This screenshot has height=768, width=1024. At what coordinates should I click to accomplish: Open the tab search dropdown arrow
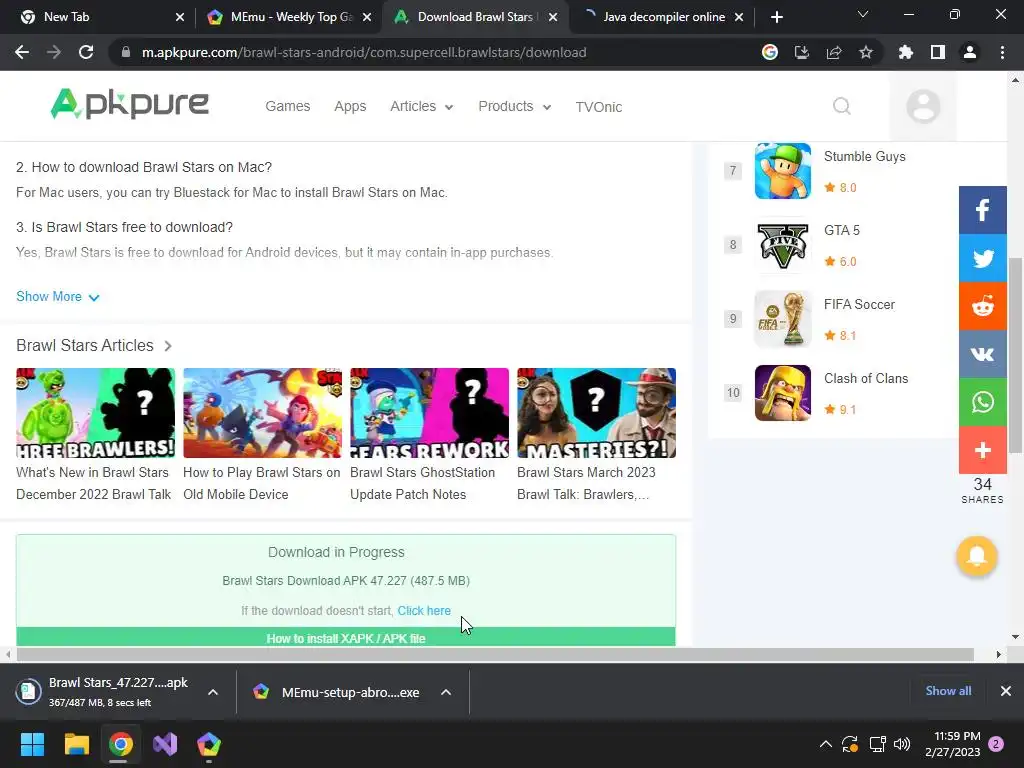click(863, 14)
